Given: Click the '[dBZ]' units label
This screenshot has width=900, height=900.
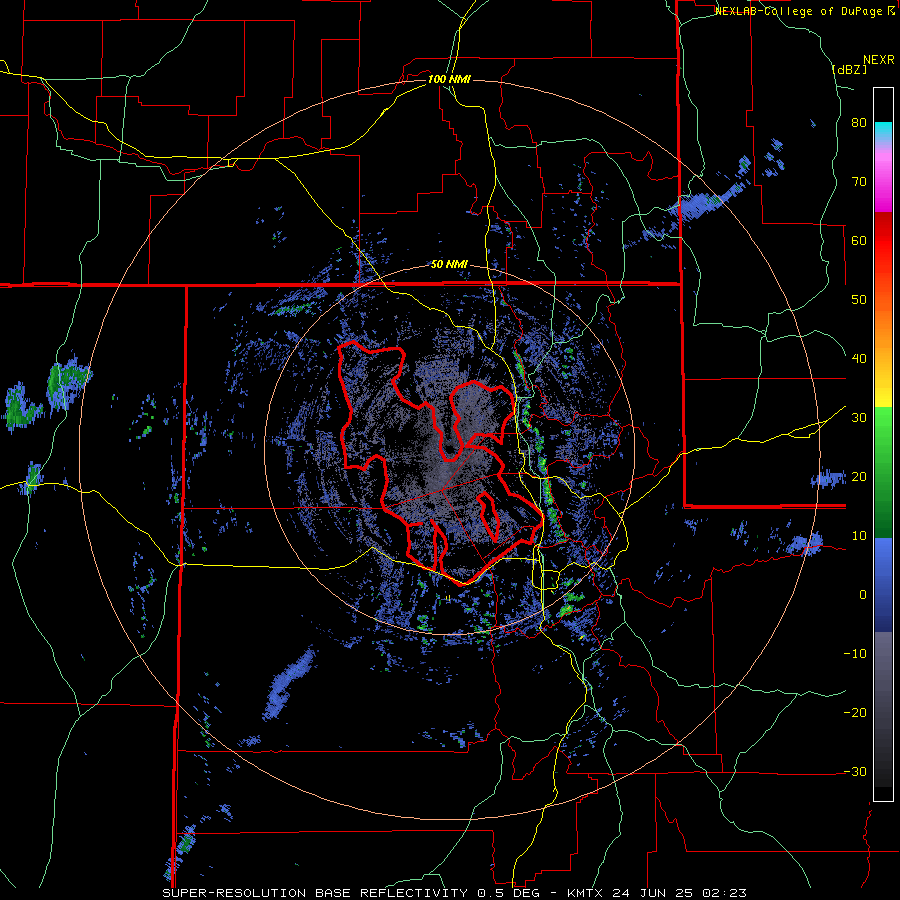Looking at the screenshot, I should coord(849,69).
